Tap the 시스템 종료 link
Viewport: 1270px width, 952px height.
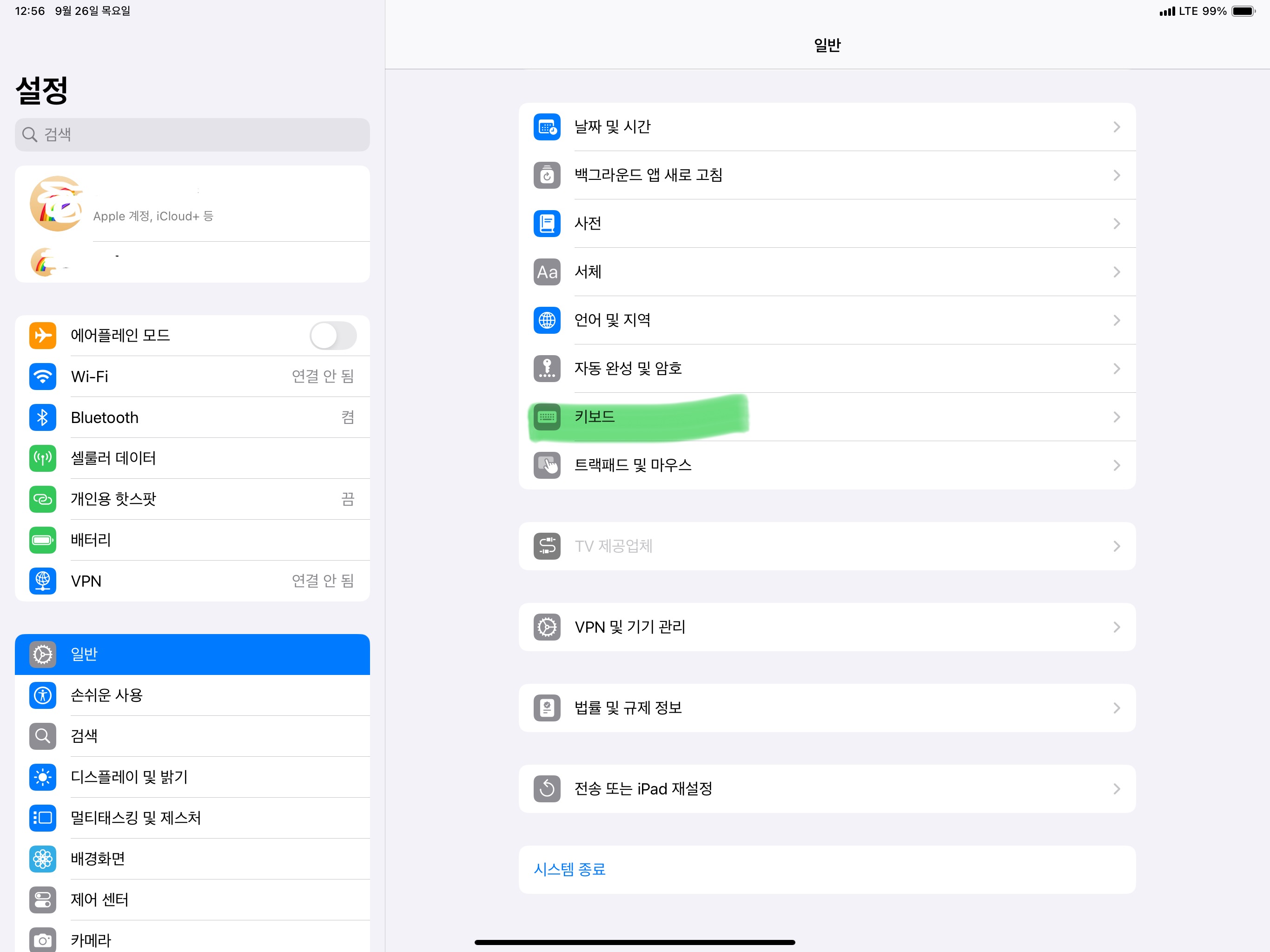[569, 869]
